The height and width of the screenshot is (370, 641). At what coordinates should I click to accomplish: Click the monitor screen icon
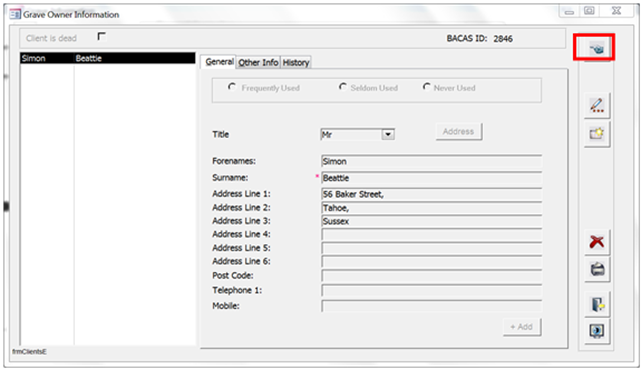[x=597, y=331]
